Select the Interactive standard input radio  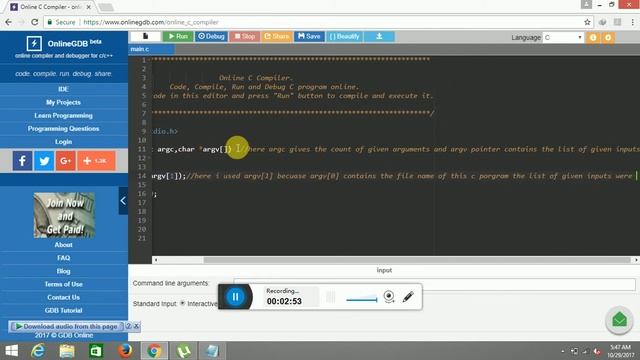tap(182, 303)
